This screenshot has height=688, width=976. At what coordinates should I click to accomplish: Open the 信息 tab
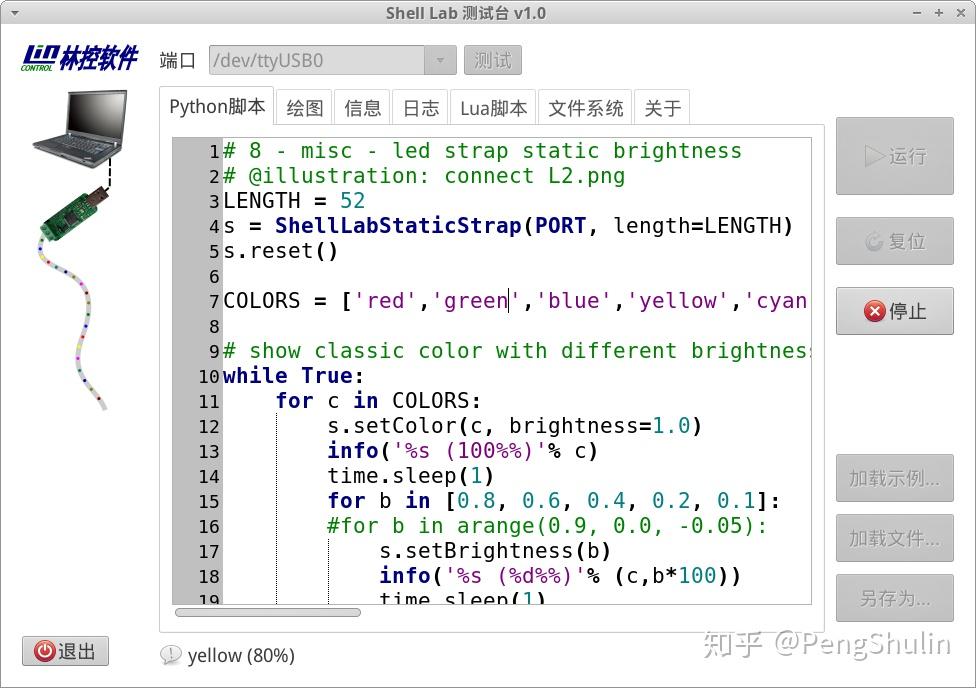(362, 107)
